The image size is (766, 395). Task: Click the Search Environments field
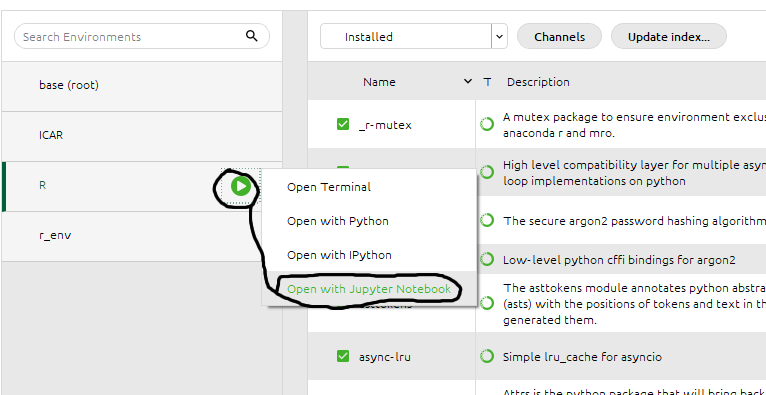point(142,36)
